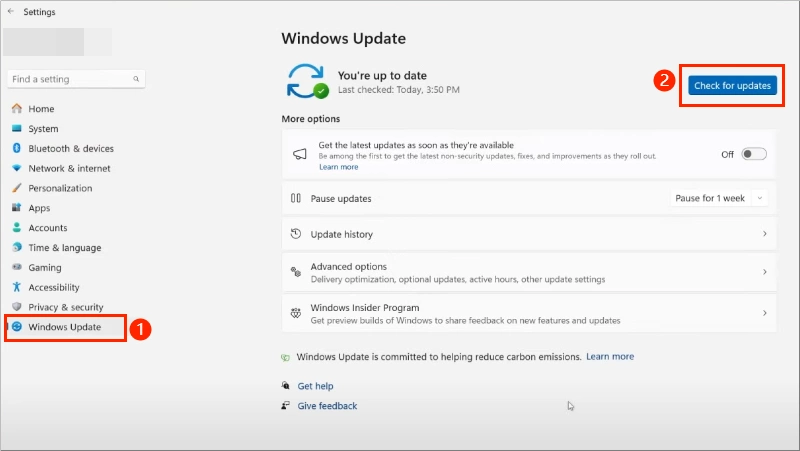Click the Get help icon
800x451 pixels.
[x=286, y=385]
